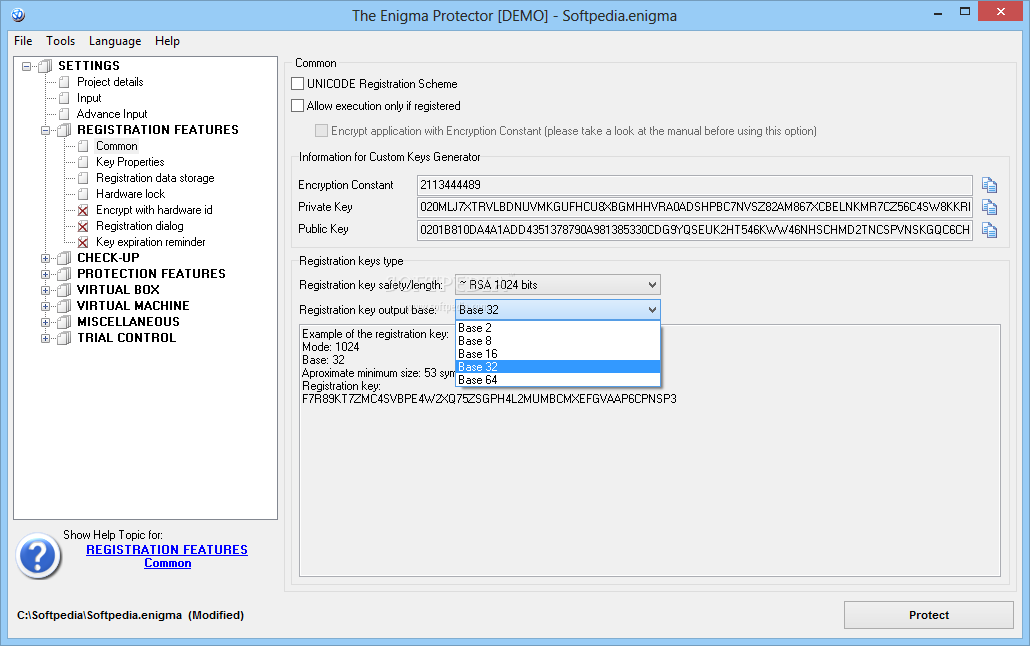Screen dimensions: 1030x646
Task: Click the TRIAL CONTROL folder icon
Action: (x=64, y=338)
